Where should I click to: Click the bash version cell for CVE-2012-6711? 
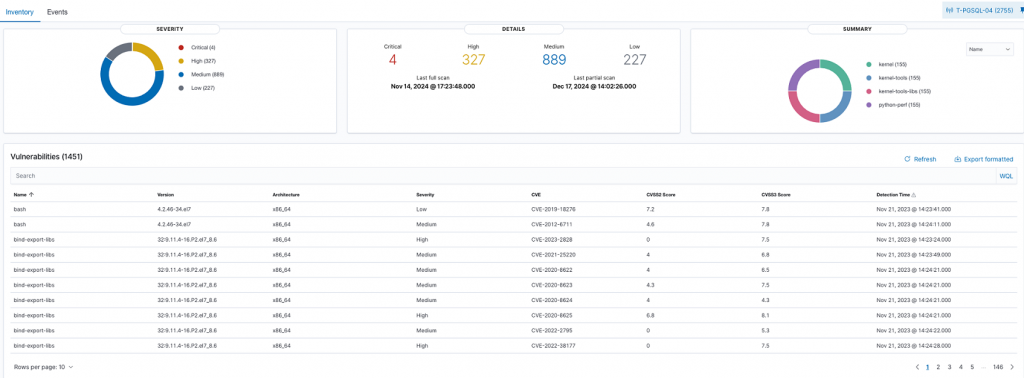175,224
